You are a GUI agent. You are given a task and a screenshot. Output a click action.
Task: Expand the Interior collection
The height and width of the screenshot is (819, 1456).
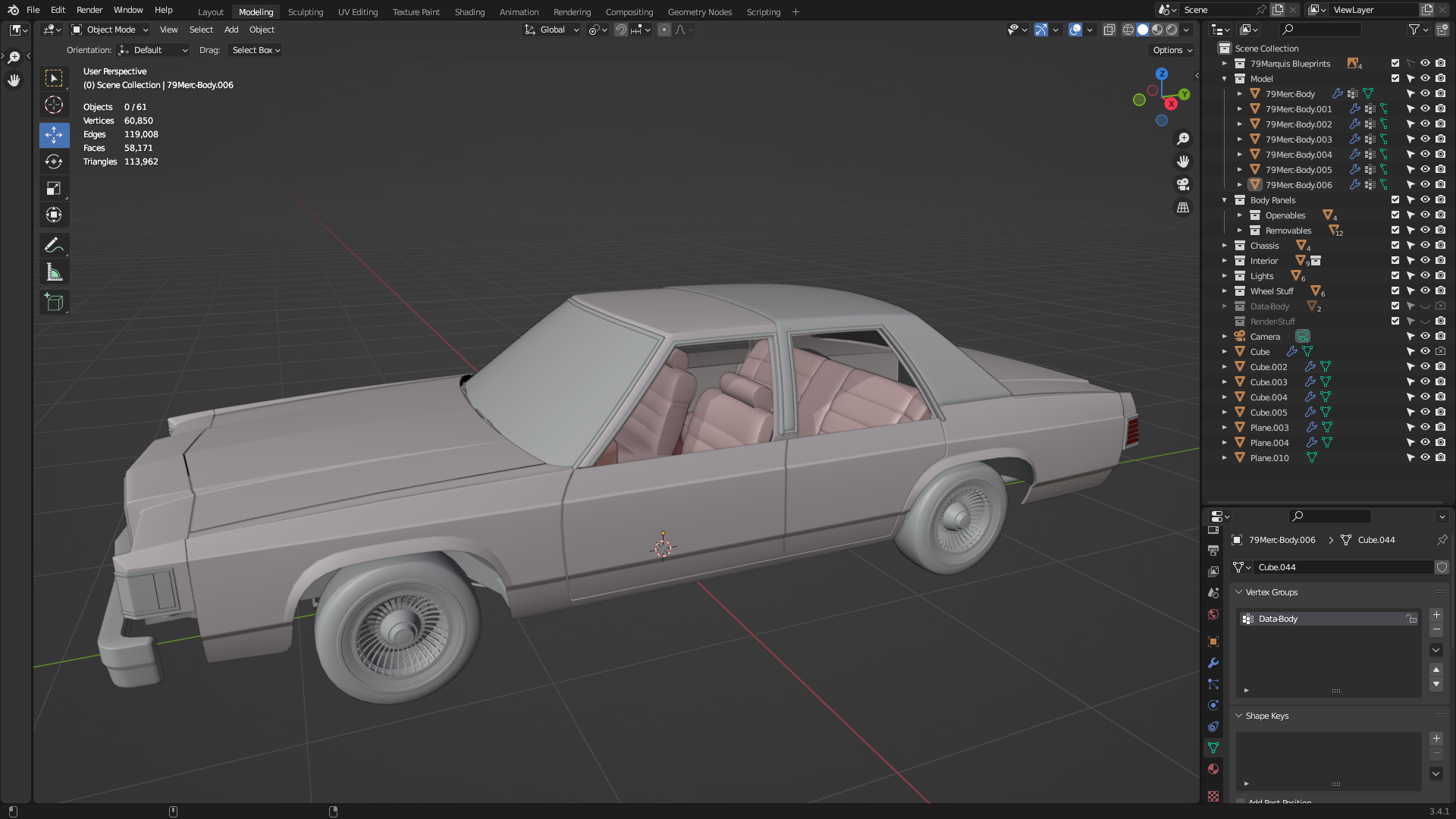click(1225, 261)
